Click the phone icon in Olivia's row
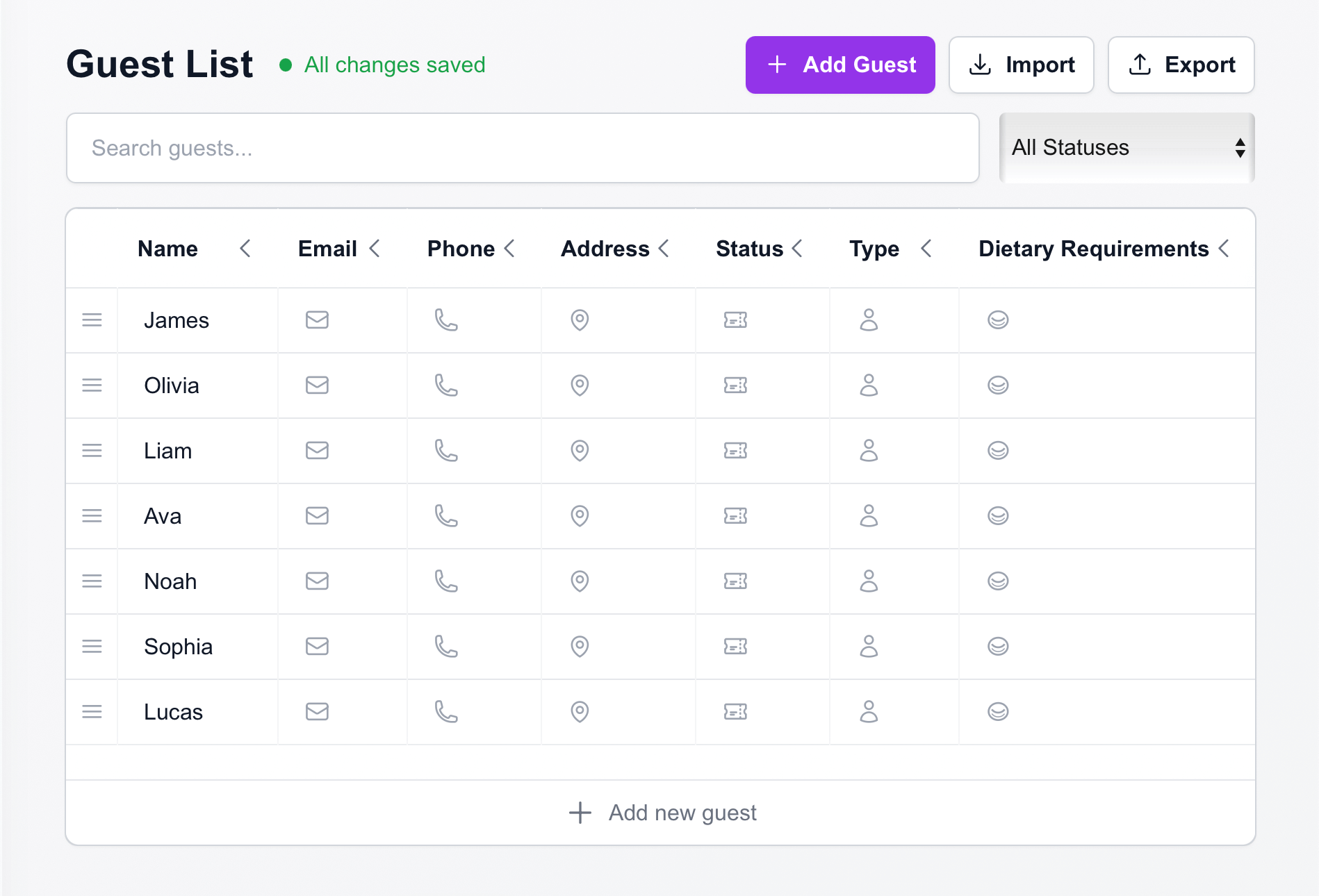 tap(445, 385)
